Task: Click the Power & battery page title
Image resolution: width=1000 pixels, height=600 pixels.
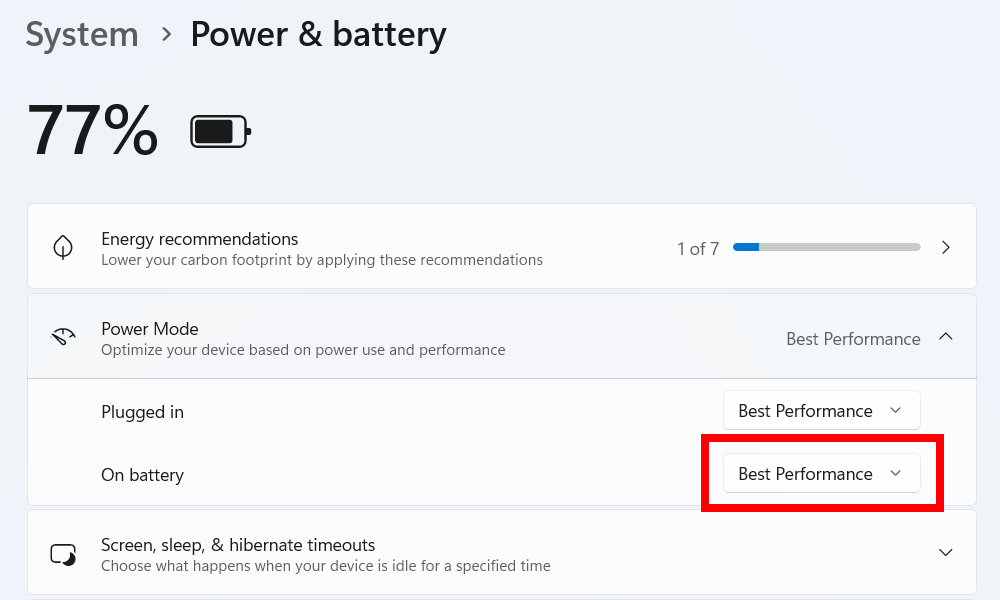Action: tap(318, 35)
